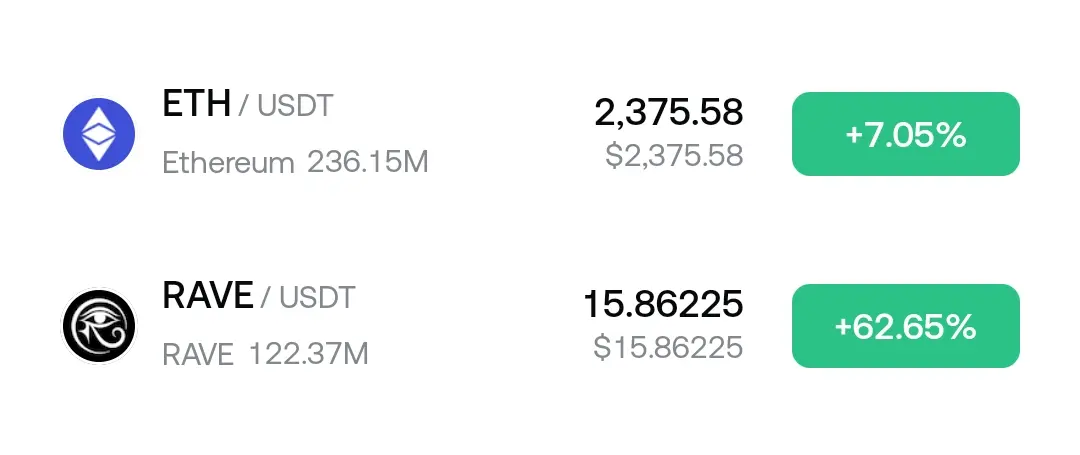Select the ETH price 2,375.58
The image size is (1080, 455).
[669, 113]
